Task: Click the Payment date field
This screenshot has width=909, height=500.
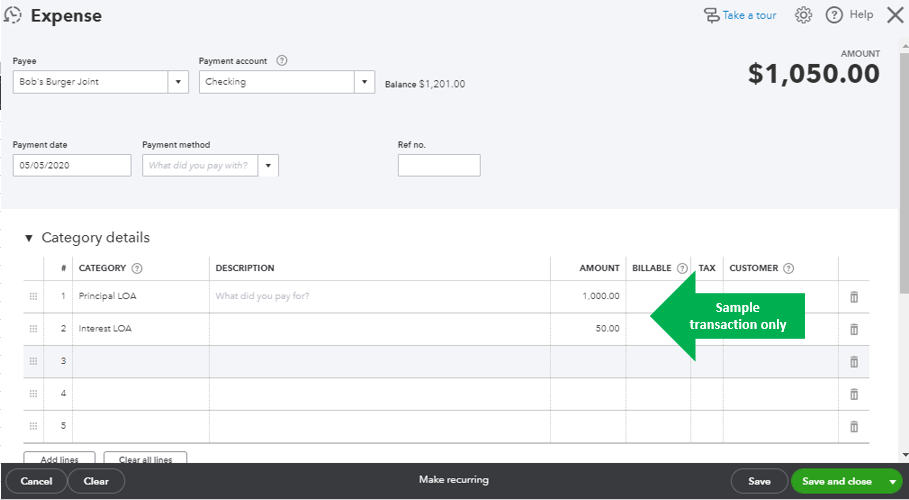Action: [x=72, y=165]
